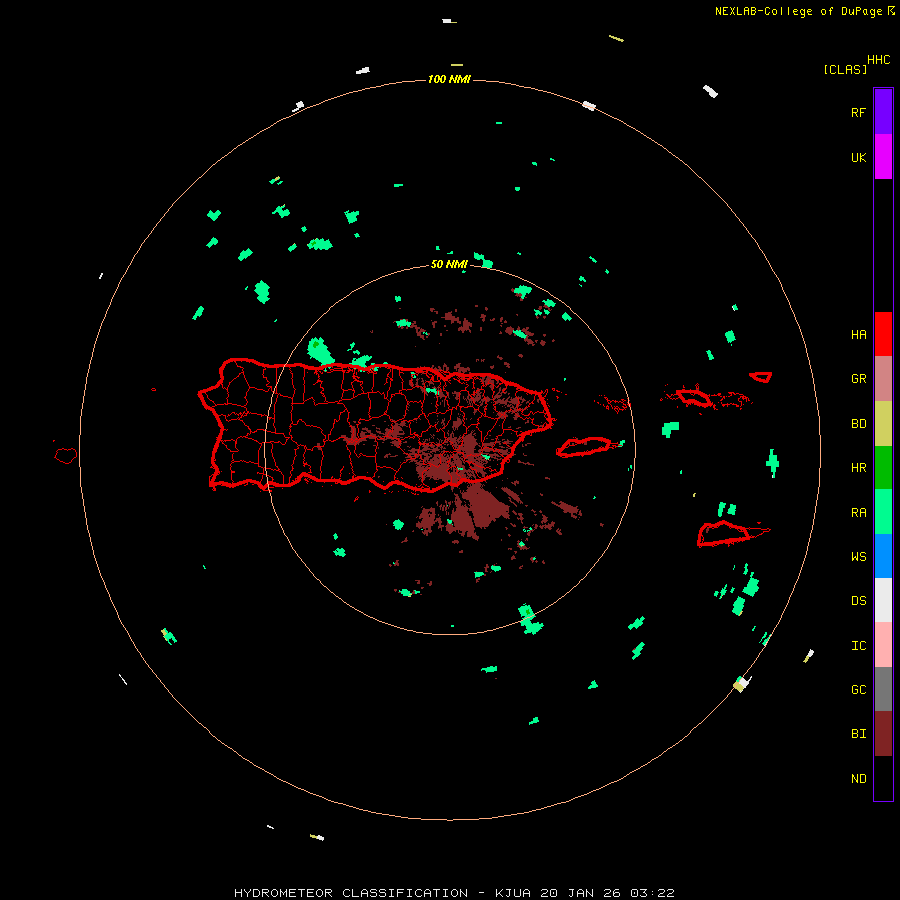
Task: Click the BI legend label
Action: [858, 734]
